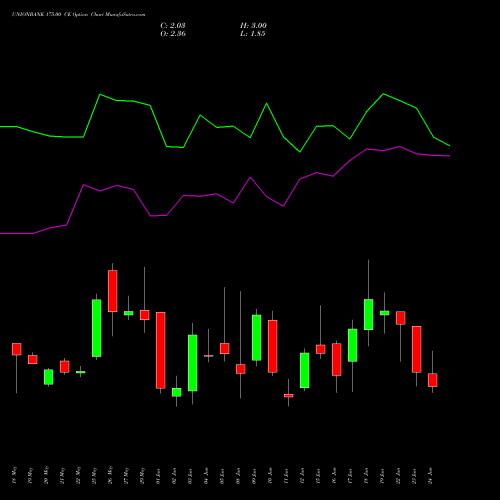This screenshot has width=500, height=500.
Task: Select the long red candle above 01 Jun
Action: pyautogui.click(x=161, y=350)
